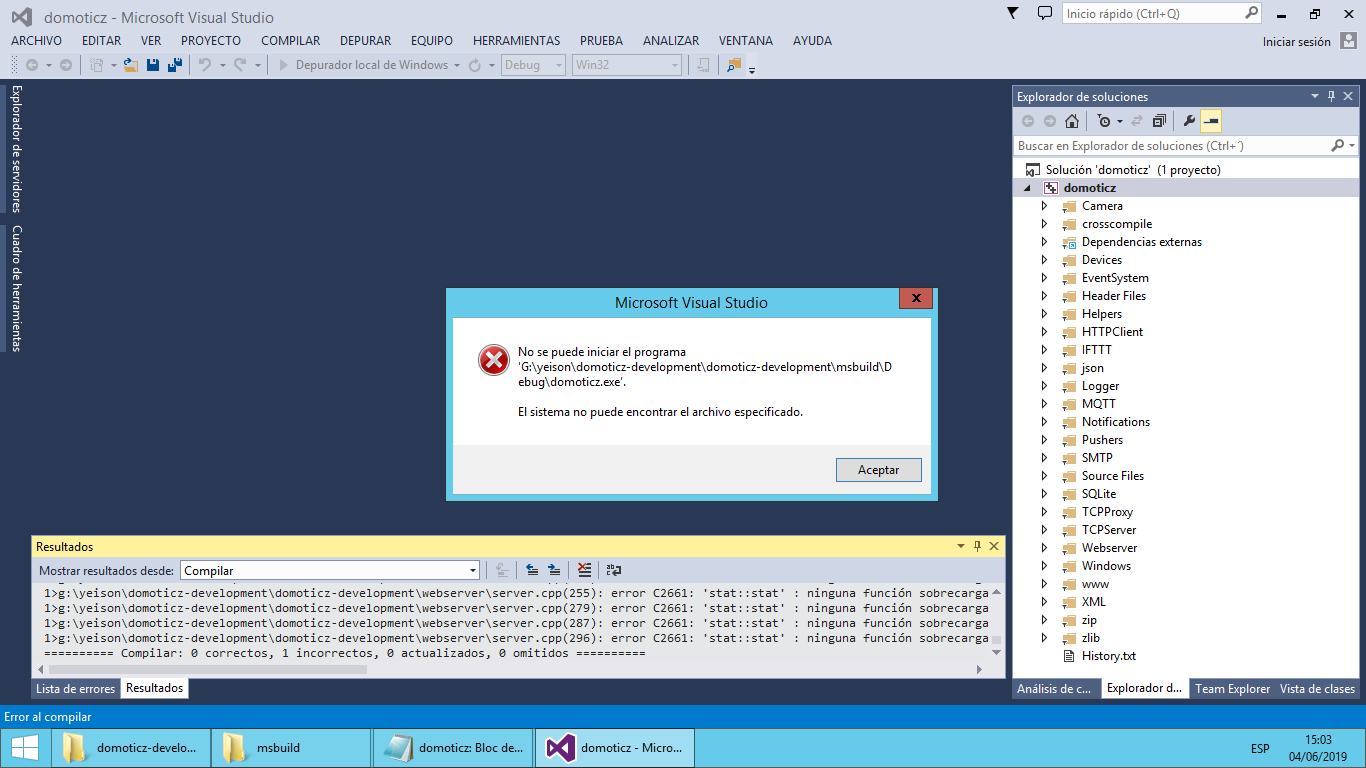Click the Save toolbar icon
1366x768 pixels.
(153, 65)
